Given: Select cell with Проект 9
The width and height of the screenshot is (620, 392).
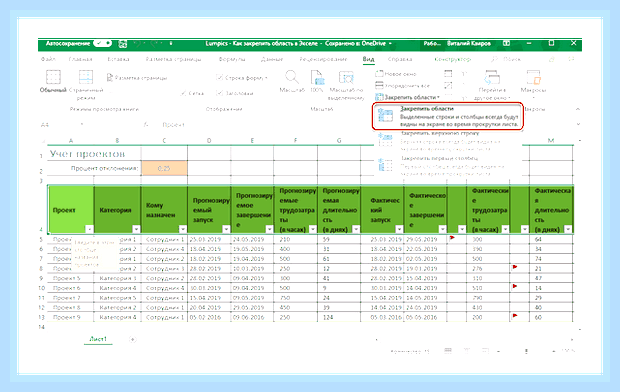Looking at the screenshot, I should pyautogui.click(x=71, y=317).
